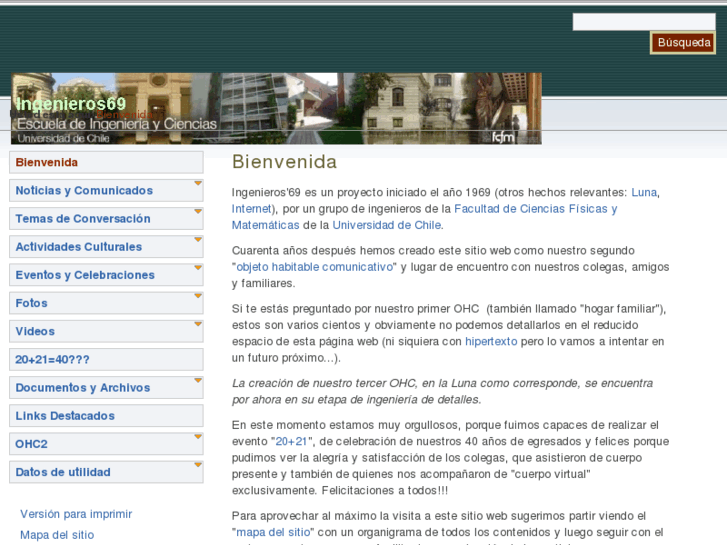Click the Ingenieros69 site title
The height and width of the screenshot is (545, 727).
[70, 103]
